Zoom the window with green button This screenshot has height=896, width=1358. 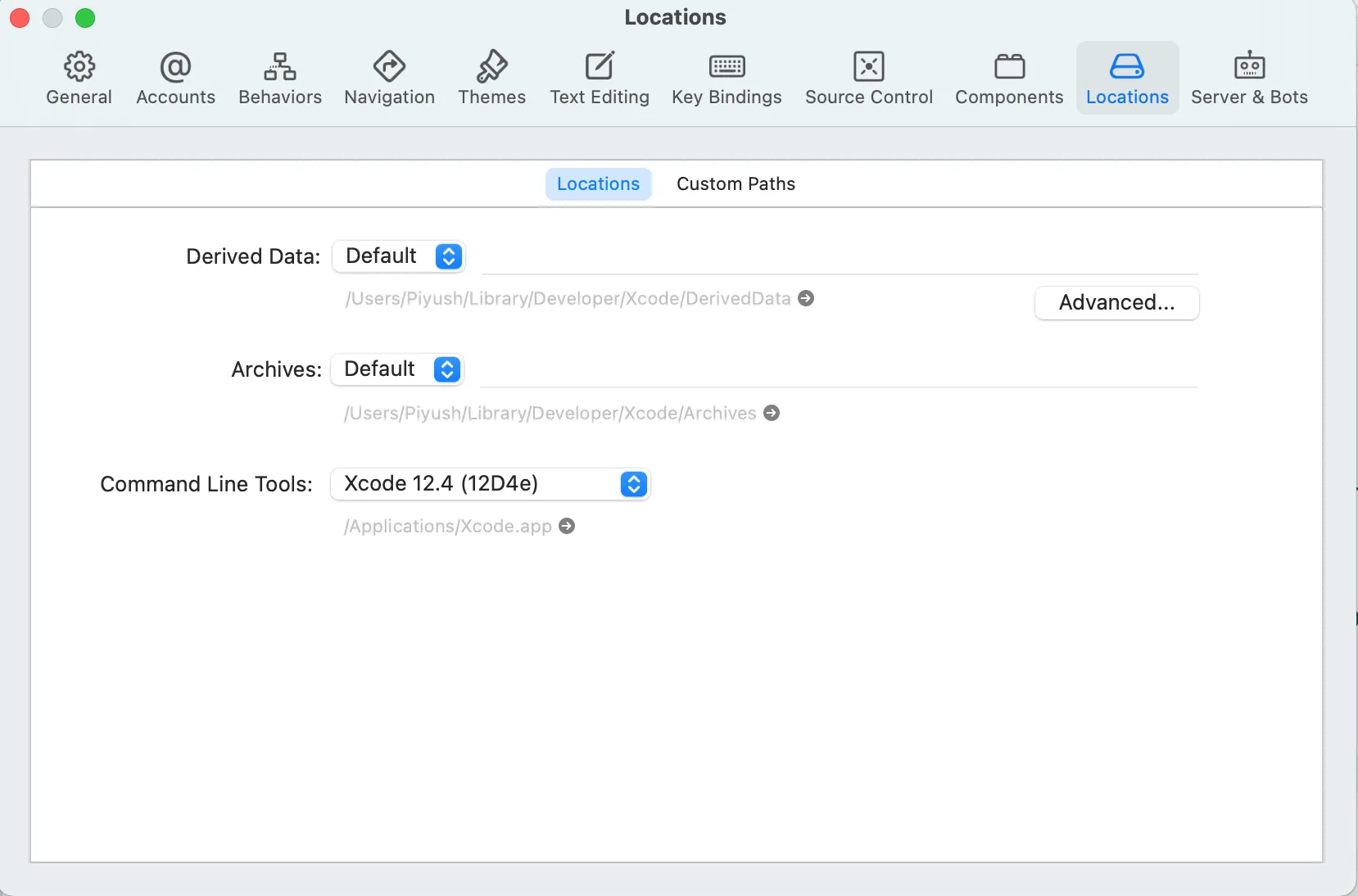click(x=85, y=18)
